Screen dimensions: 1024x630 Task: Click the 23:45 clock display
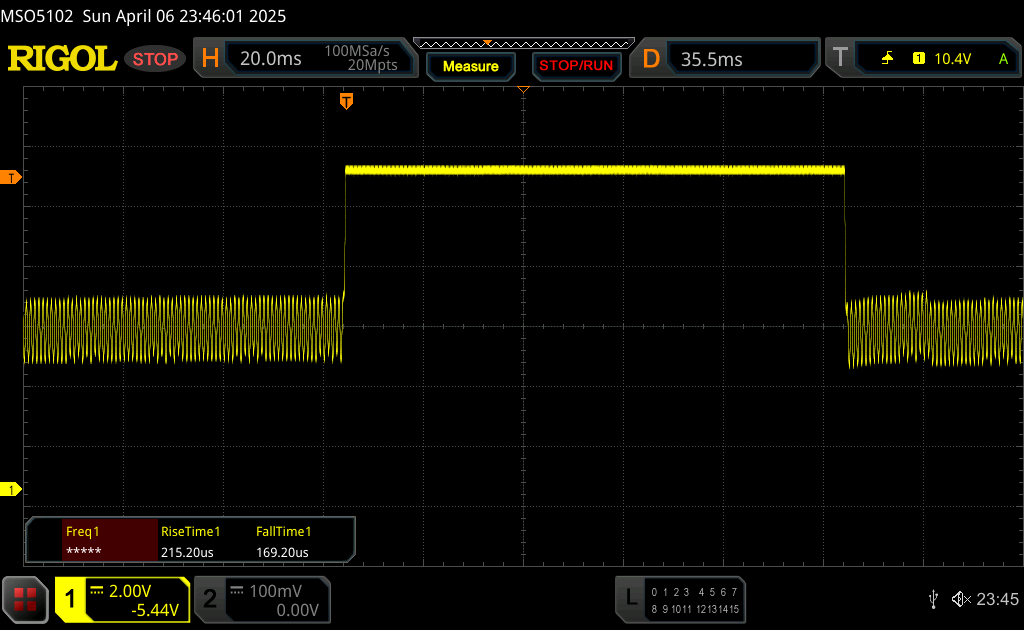(x=997, y=599)
